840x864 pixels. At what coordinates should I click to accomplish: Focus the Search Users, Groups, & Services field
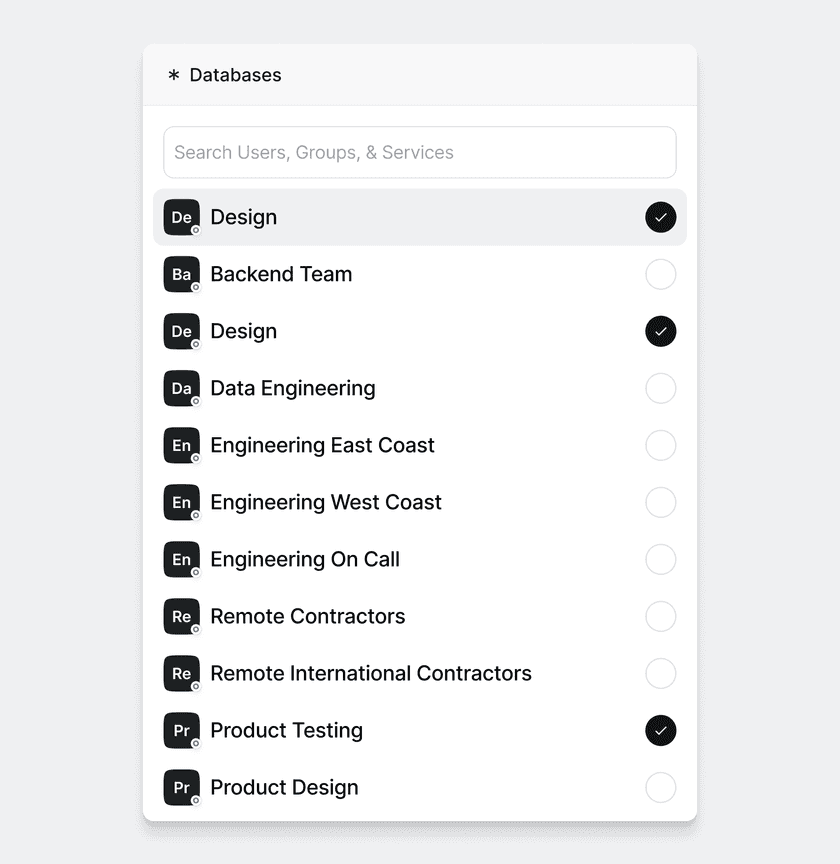420,152
